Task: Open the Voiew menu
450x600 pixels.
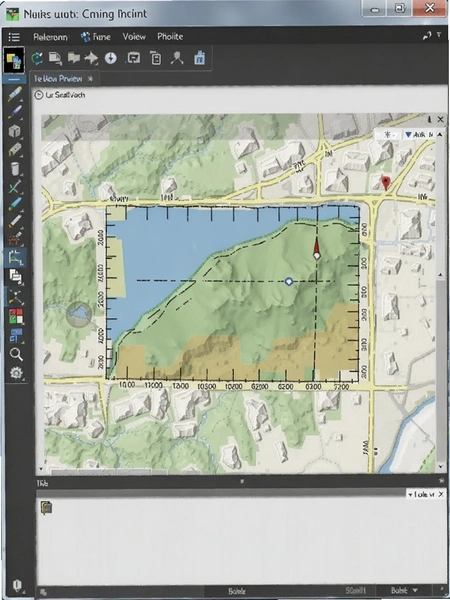Action: (134, 37)
